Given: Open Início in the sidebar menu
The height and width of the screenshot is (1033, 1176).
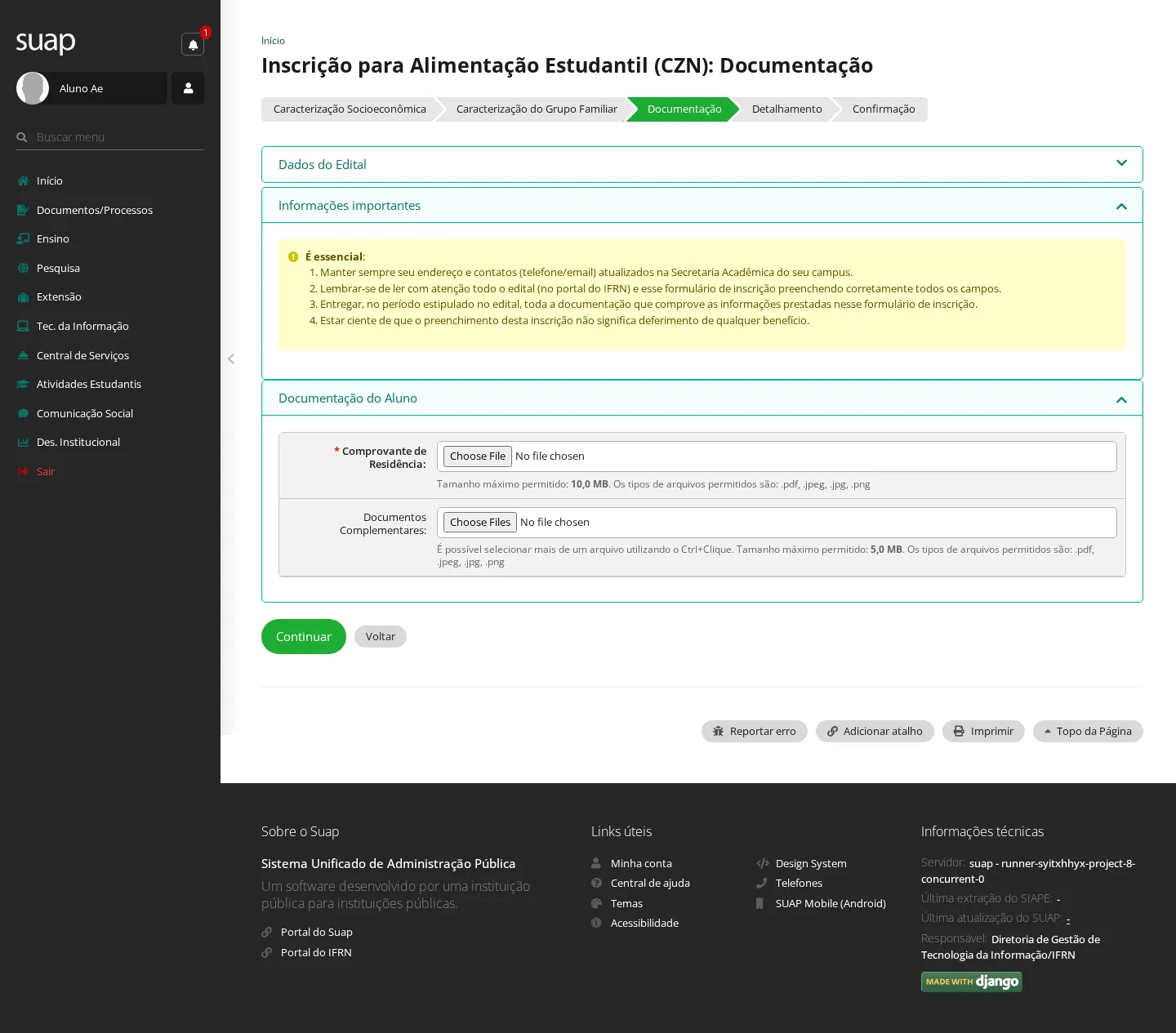Looking at the screenshot, I should 50,180.
